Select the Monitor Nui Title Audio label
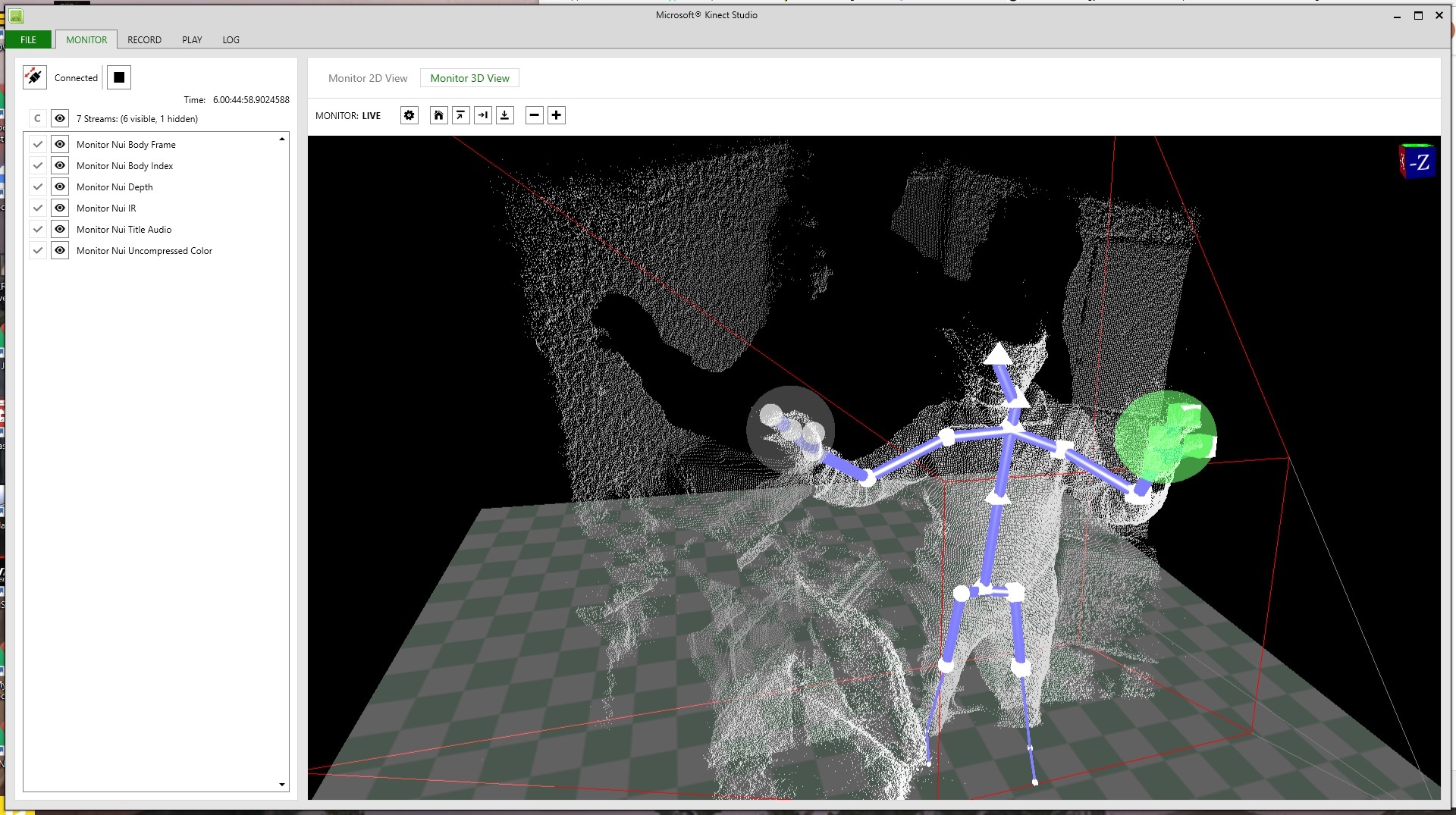Viewport: 1456px width, 815px height. pos(124,229)
